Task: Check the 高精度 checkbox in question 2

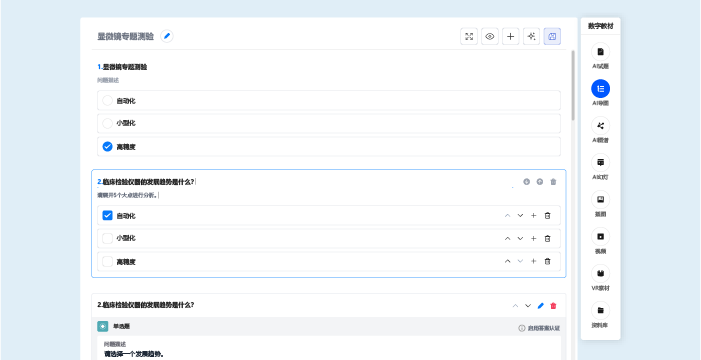Action: click(x=107, y=262)
